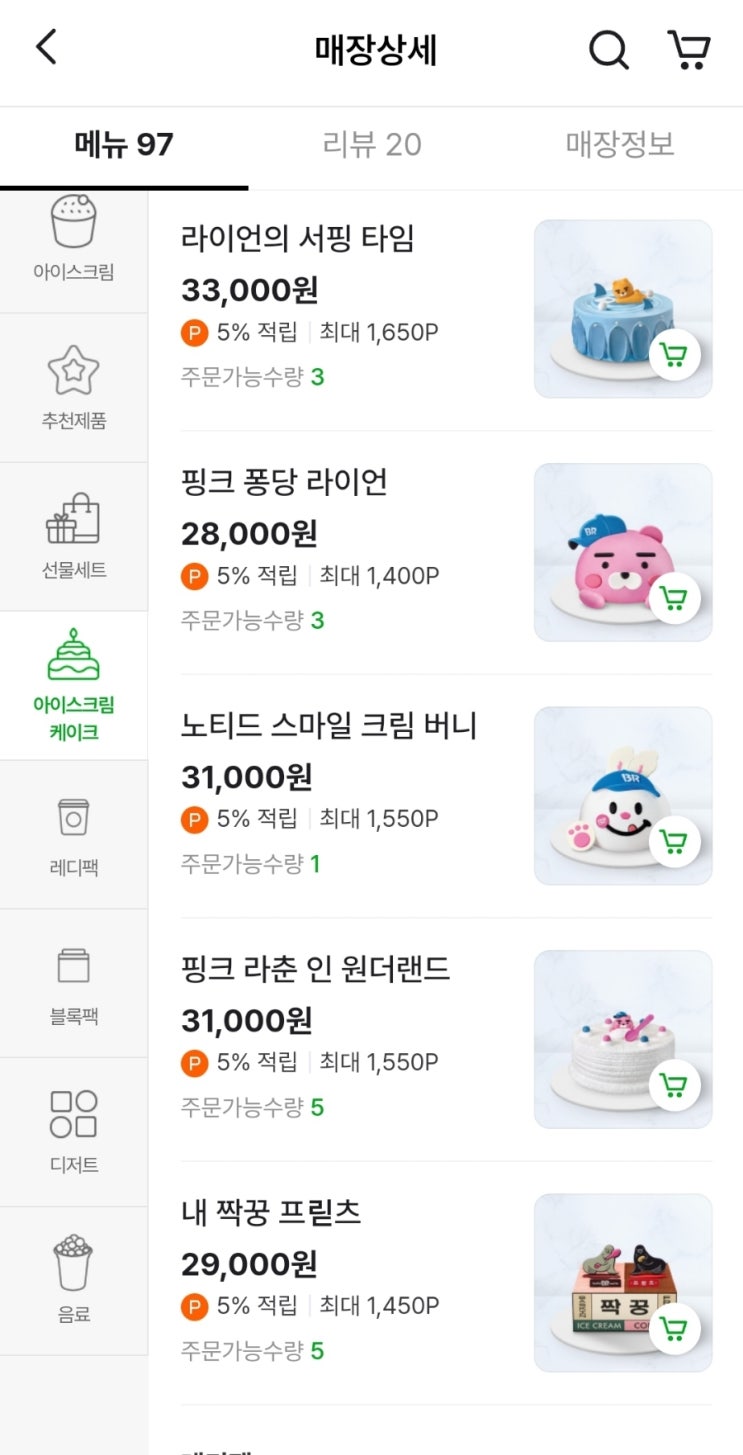
Task: Go to 레디팩 category
Action: pos(74,835)
